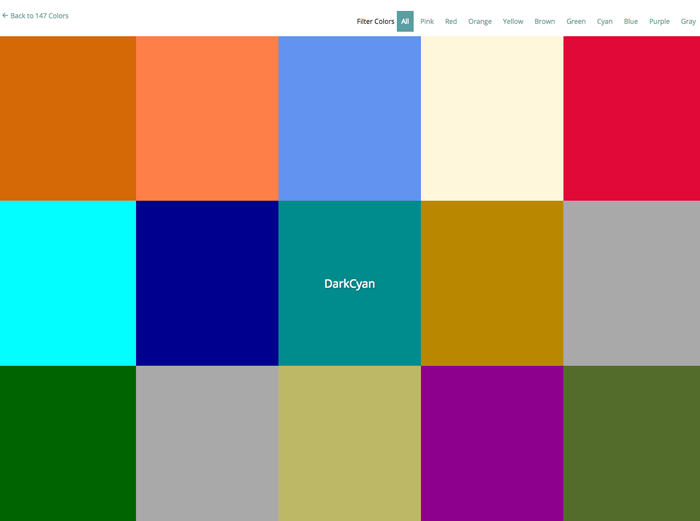Pick the dark green swatch

(68, 443)
